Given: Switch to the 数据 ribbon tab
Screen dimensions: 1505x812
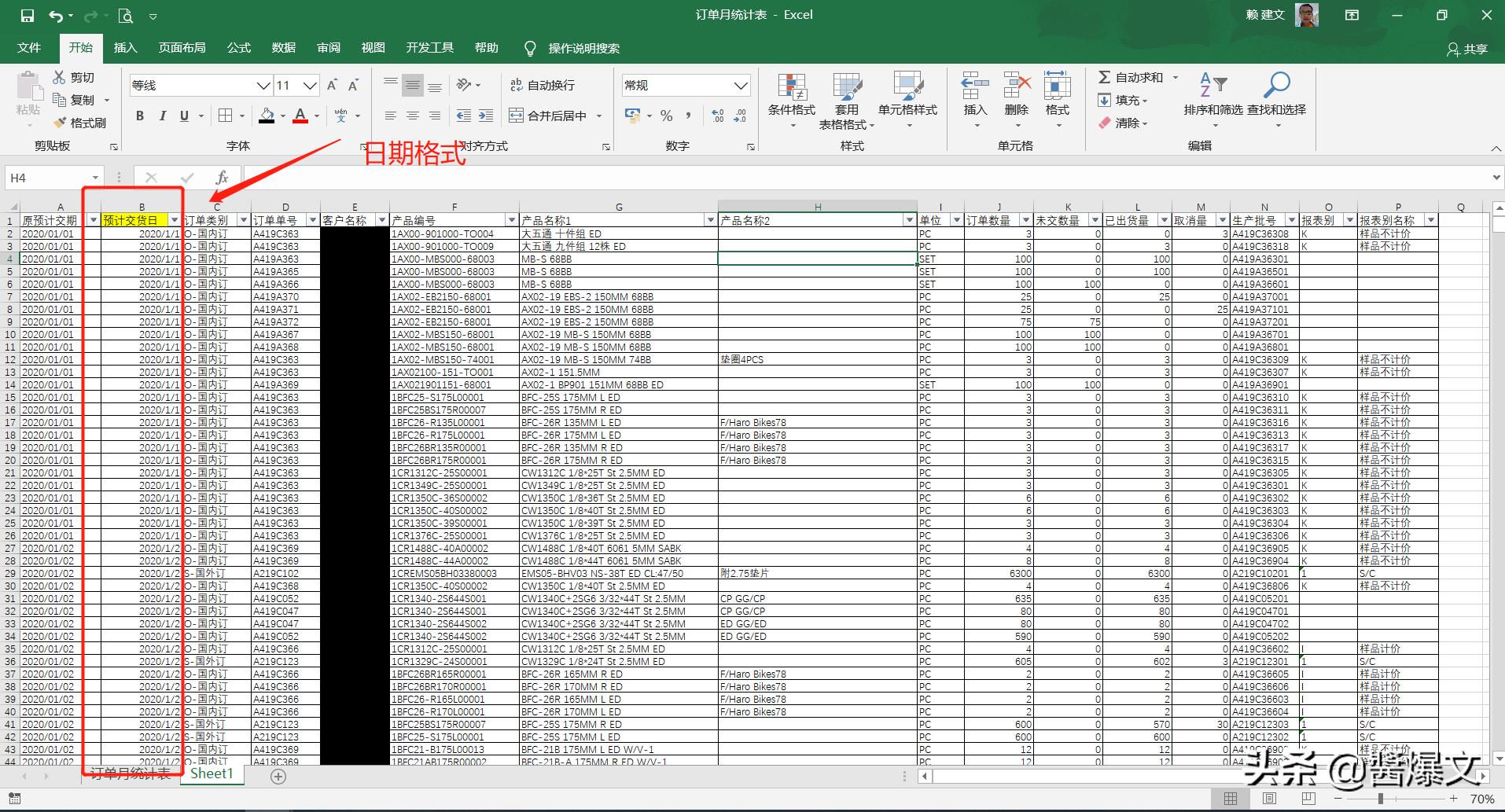Looking at the screenshot, I should tap(283, 47).
